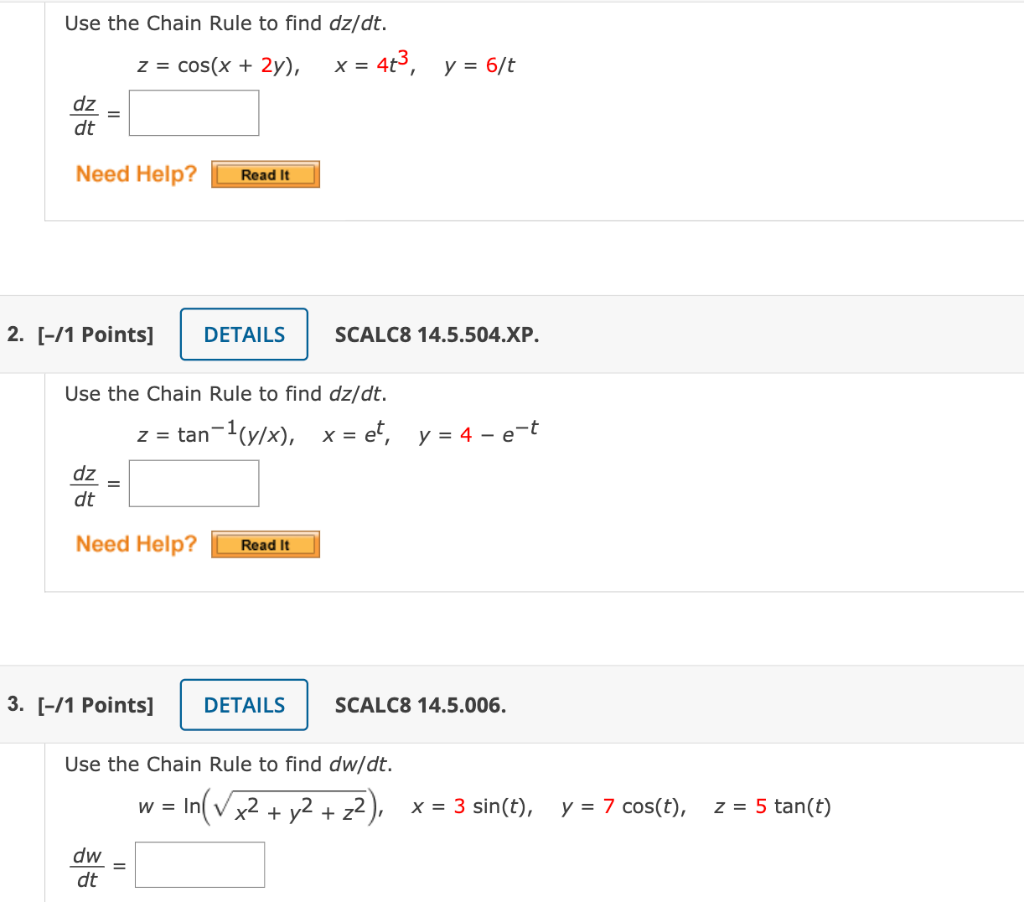Image resolution: width=1024 pixels, height=902 pixels.
Task: Click the dz/dt answer box for problem 1
Action: [x=193, y=112]
